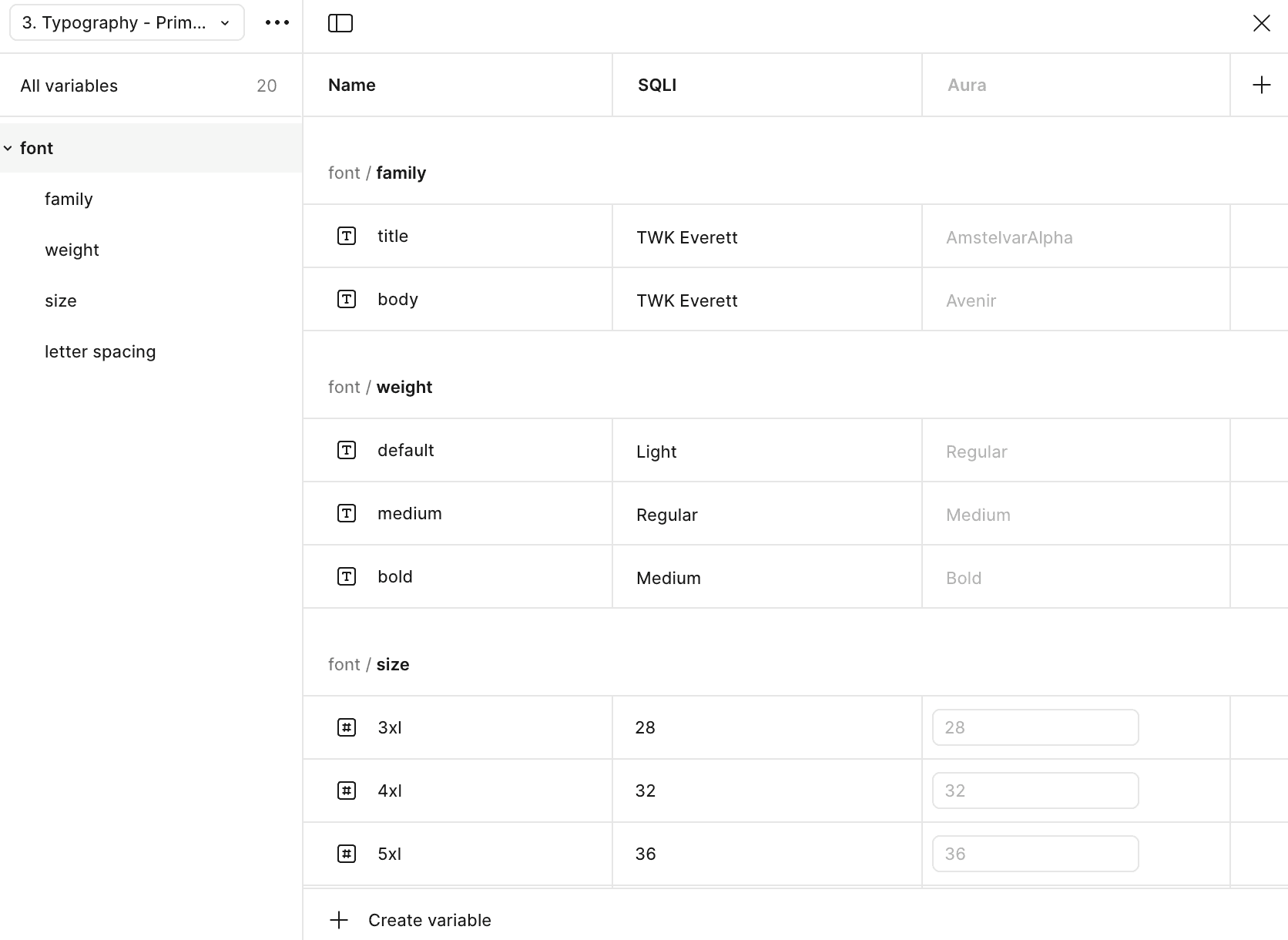The width and height of the screenshot is (1288, 940).
Task: Add a new mode with plus icon
Action: tap(1261, 85)
